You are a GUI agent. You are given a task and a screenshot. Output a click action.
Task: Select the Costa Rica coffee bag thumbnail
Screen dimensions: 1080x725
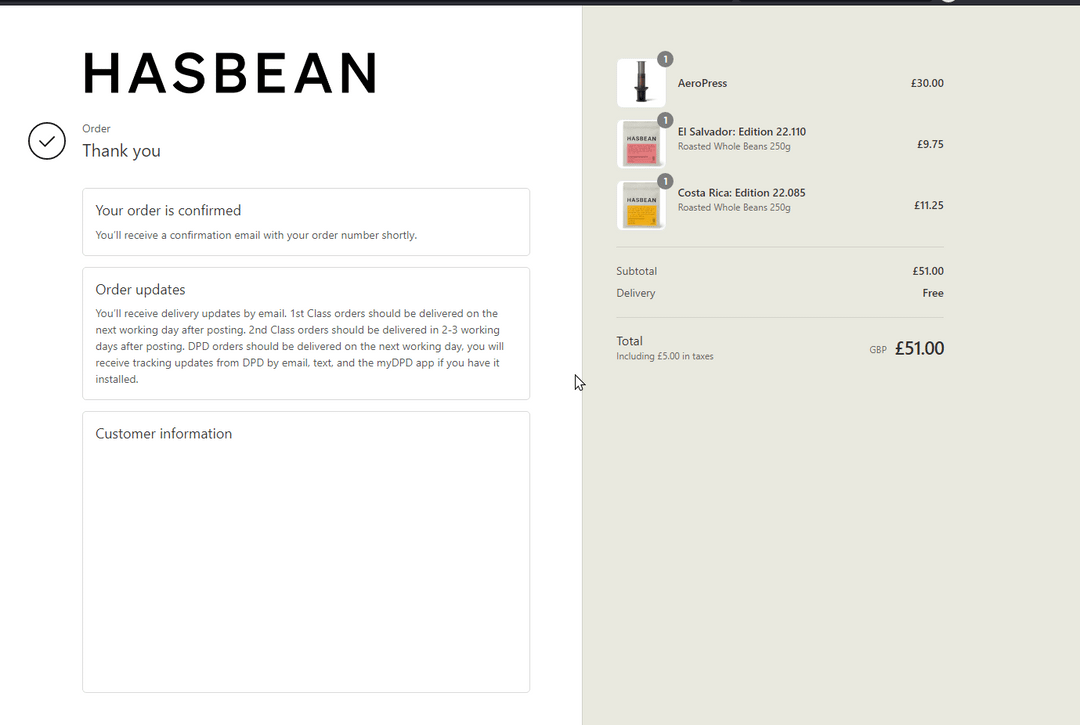pyautogui.click(x=641, y=206)
